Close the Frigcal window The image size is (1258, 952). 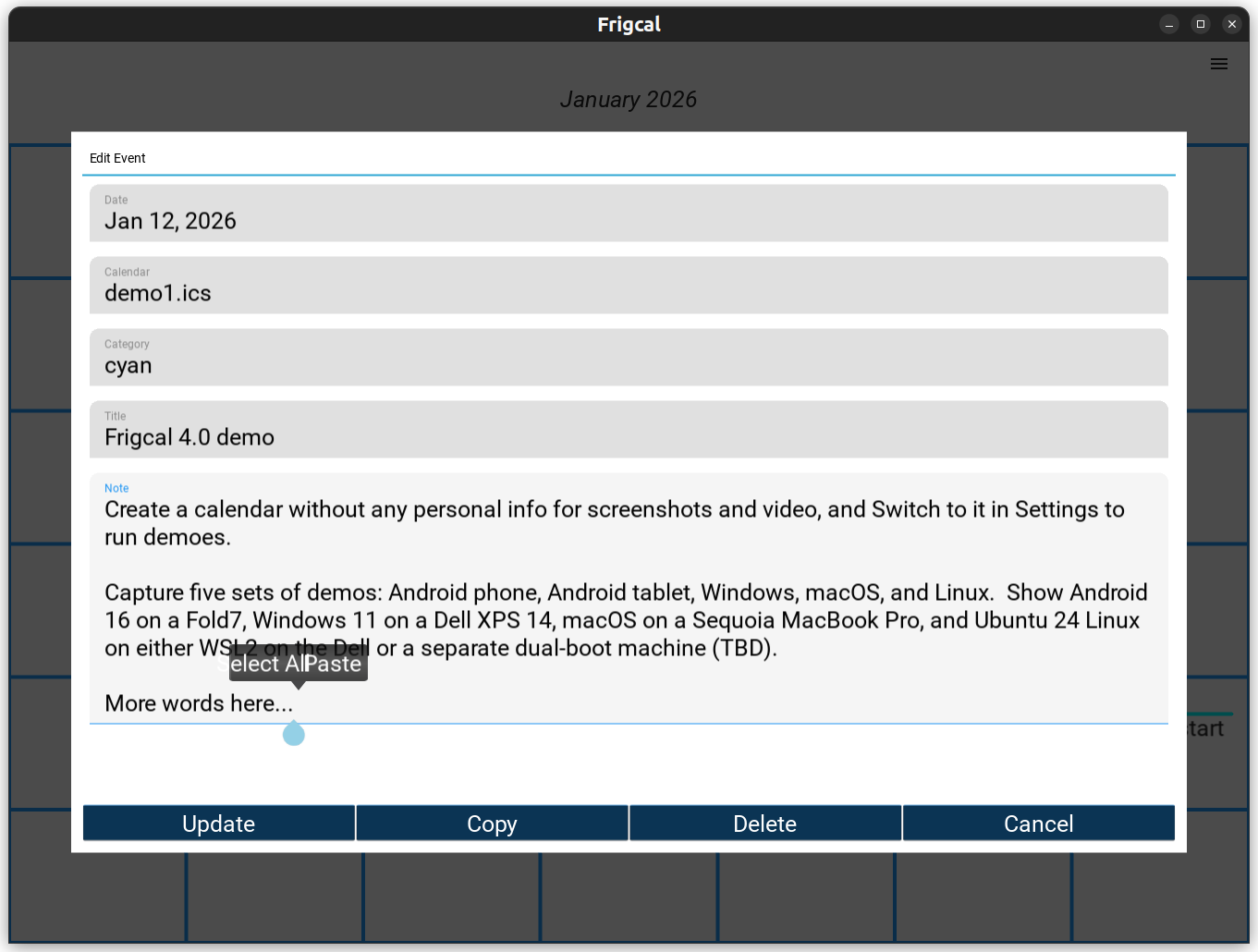1231,24
